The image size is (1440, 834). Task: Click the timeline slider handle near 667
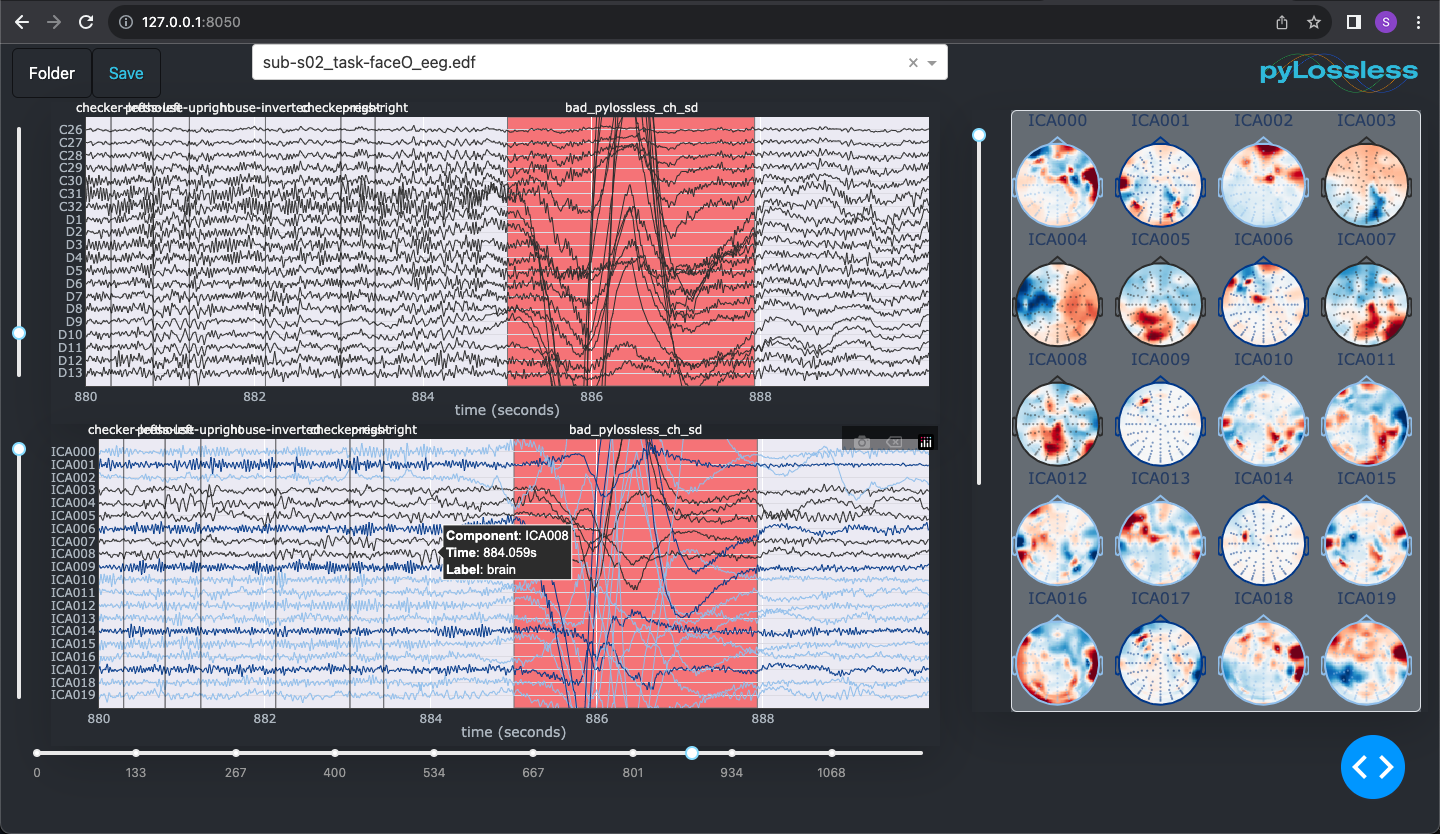[533, 753]
